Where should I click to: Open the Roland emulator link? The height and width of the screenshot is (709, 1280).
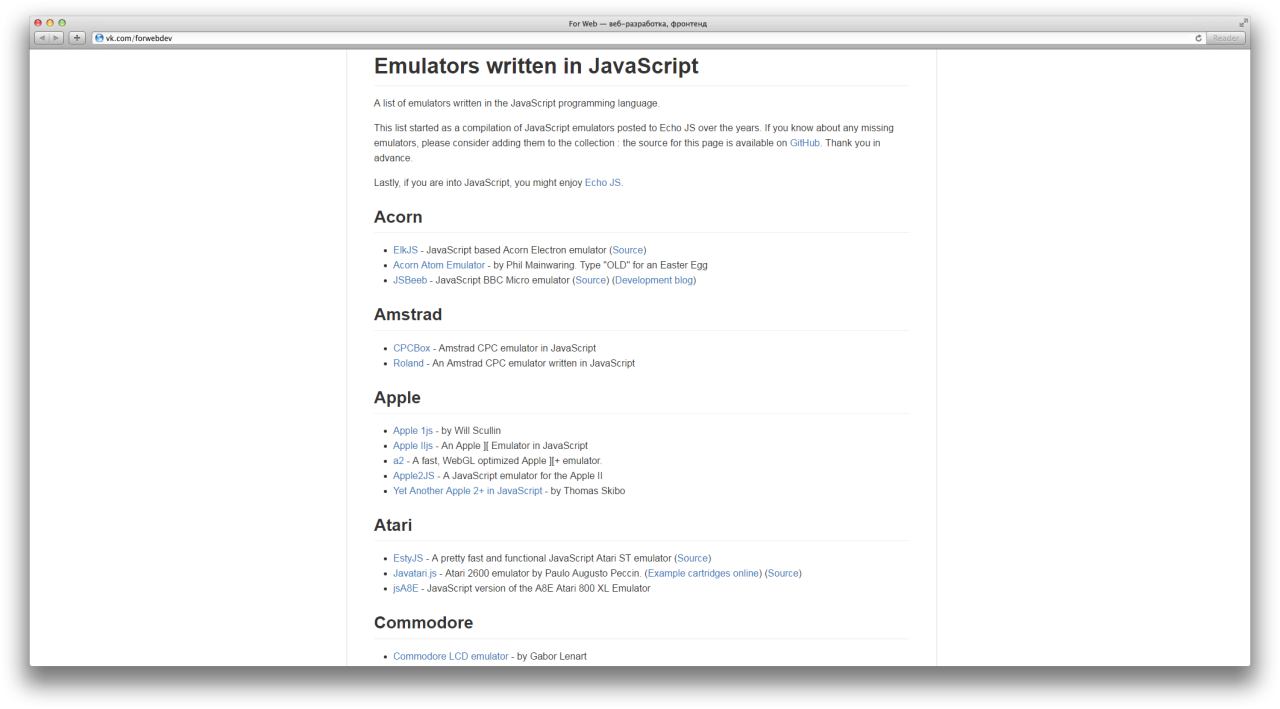408,363
